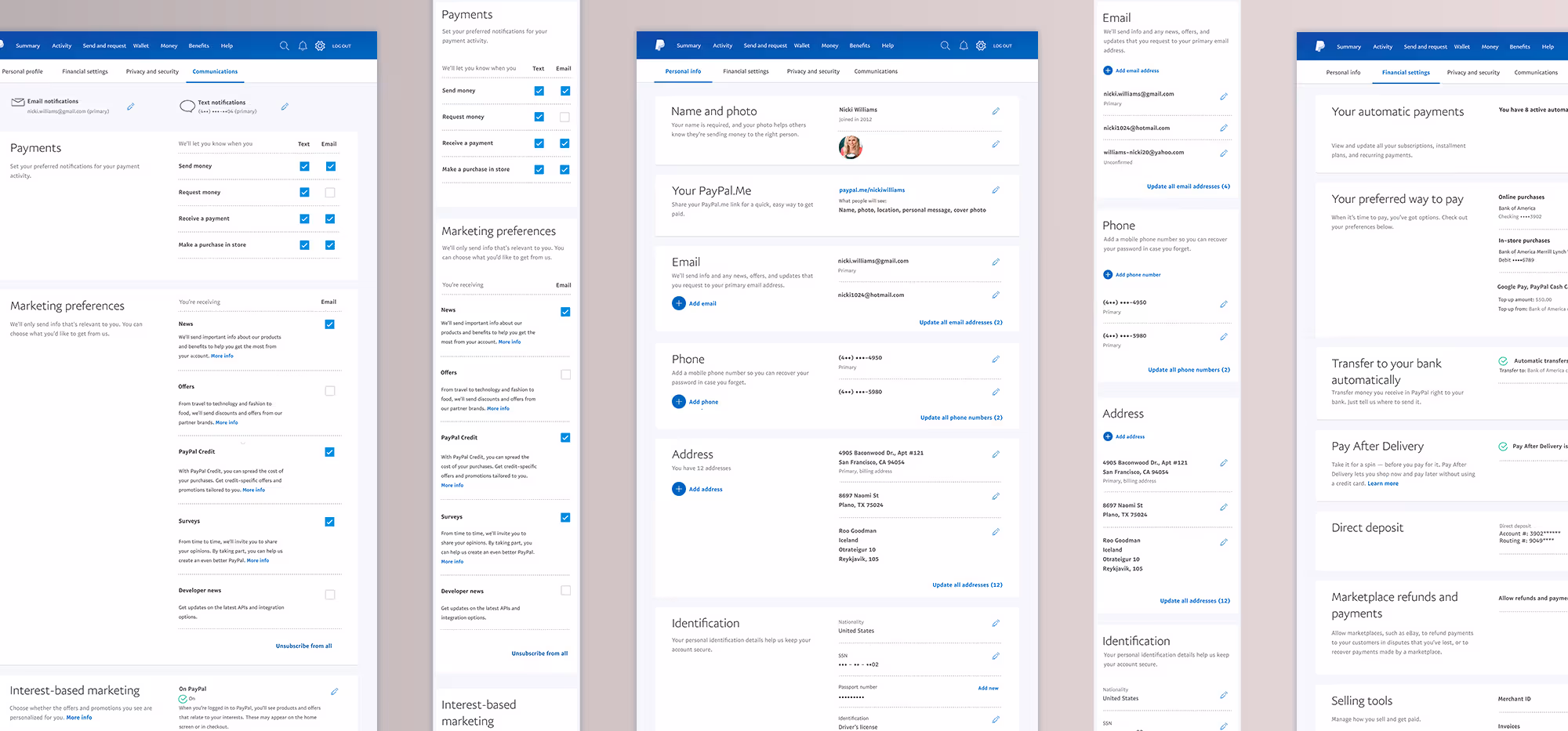This screenshot has height=731, width=1568.
Task: Edit Nationality with the pencil icon
Action: tap(996, 623)
